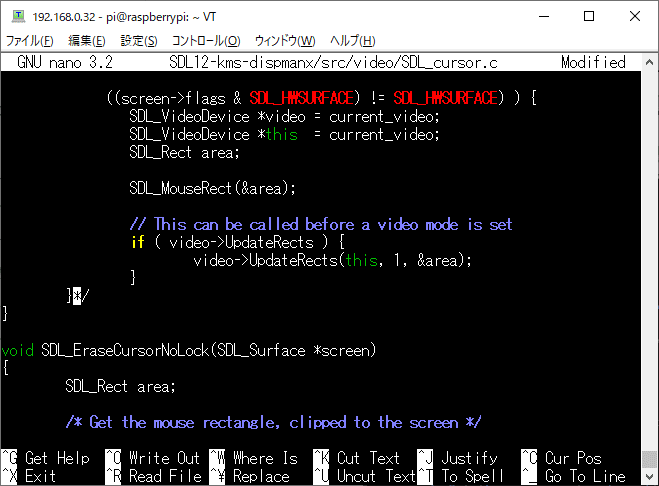This screenshot has width=659, height=486.
Task: Click the '^K Cut Text' shortcut
Action: coord(356,458)
